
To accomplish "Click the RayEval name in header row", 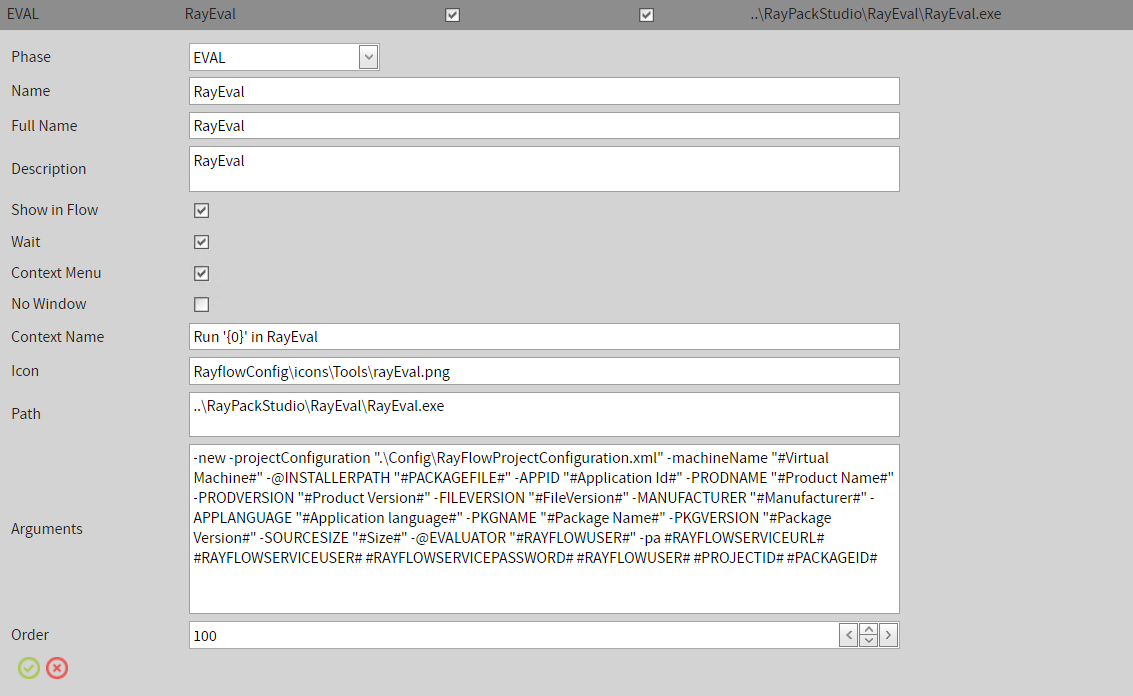I will (x=210, y=14).
